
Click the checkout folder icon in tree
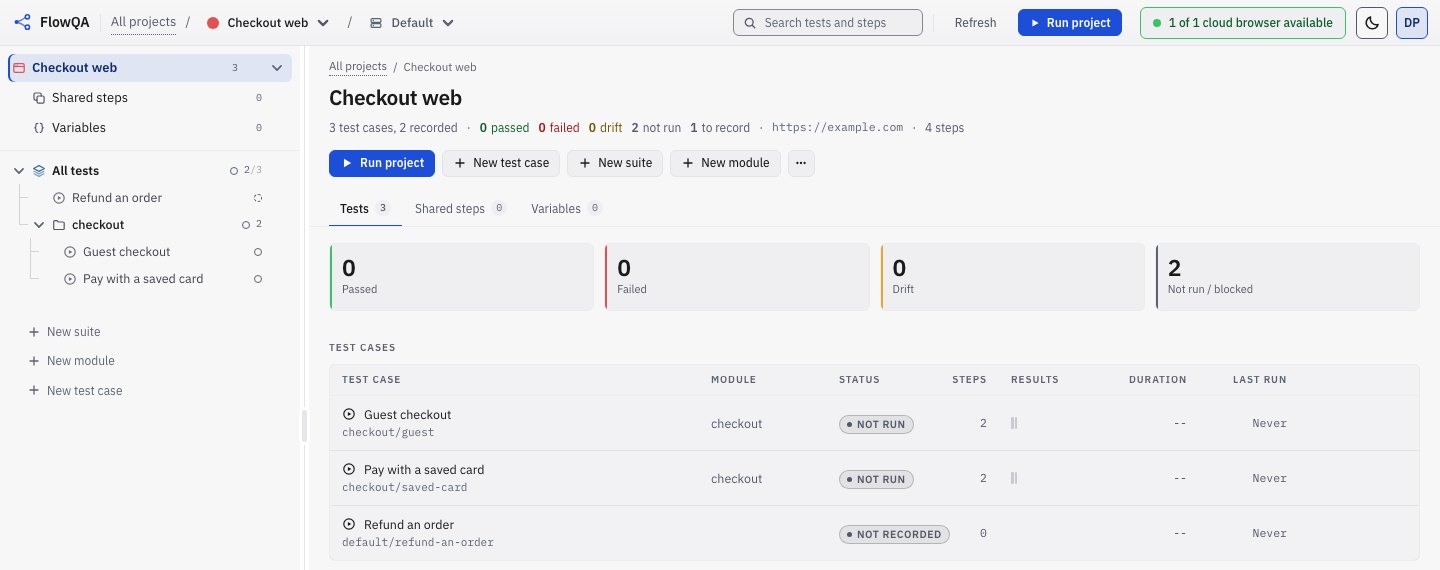click(59, 225)
